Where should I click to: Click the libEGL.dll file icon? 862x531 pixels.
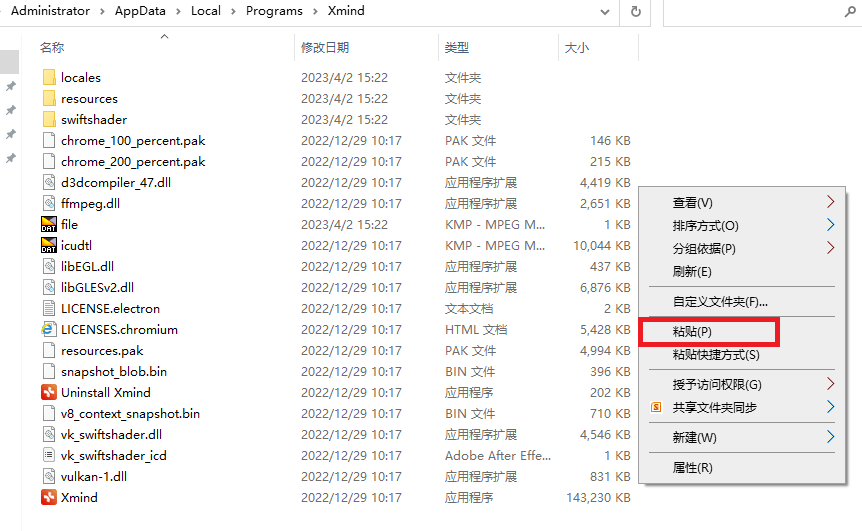[x=49, y=267]
